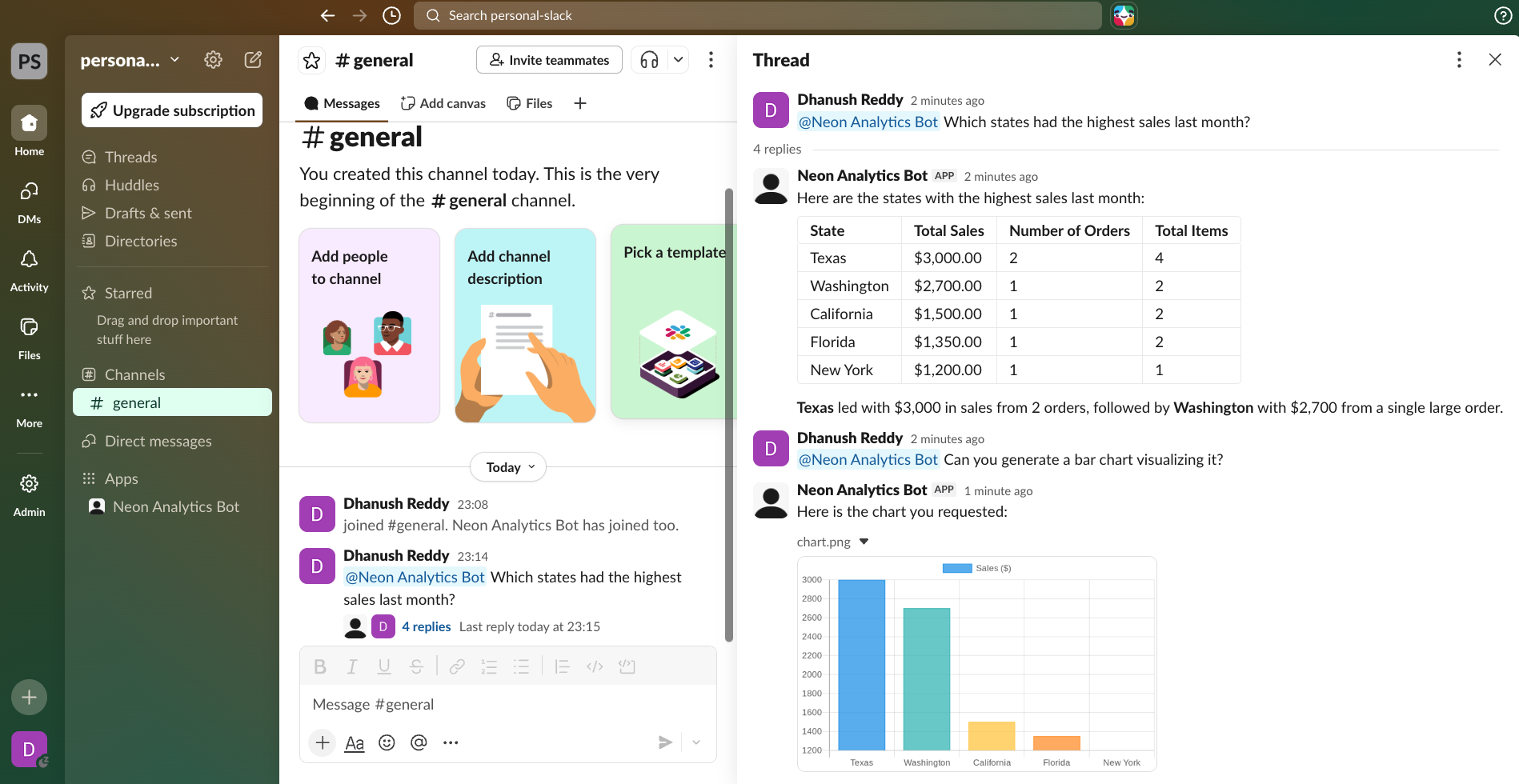Open the channel Files tab
The image size is (1519, 784).
[530, 103]
